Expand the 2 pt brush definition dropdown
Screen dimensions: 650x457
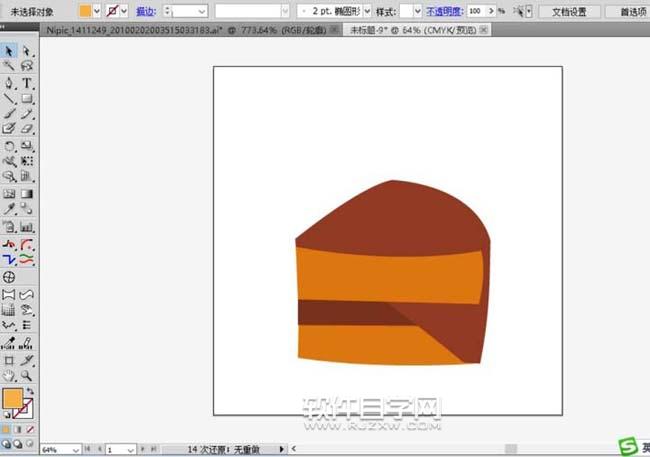(x=366, y=10)
